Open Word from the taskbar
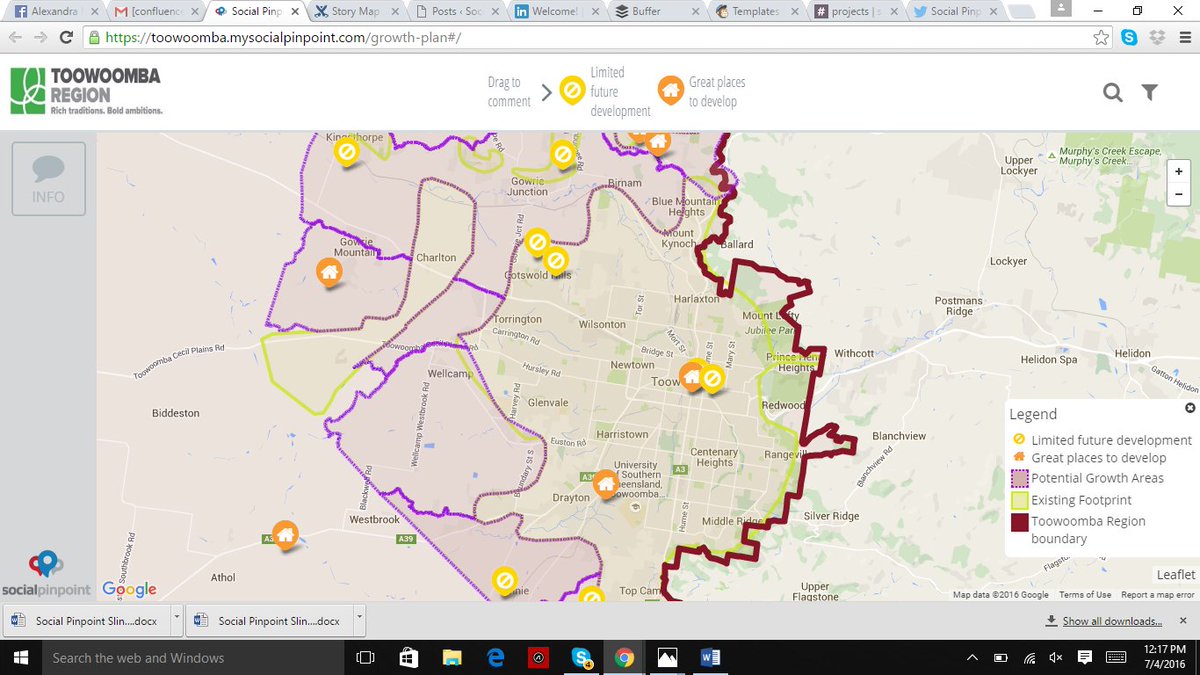This screenshot has height=675, width=1200. pyautogui.click(x=711, y=657)
